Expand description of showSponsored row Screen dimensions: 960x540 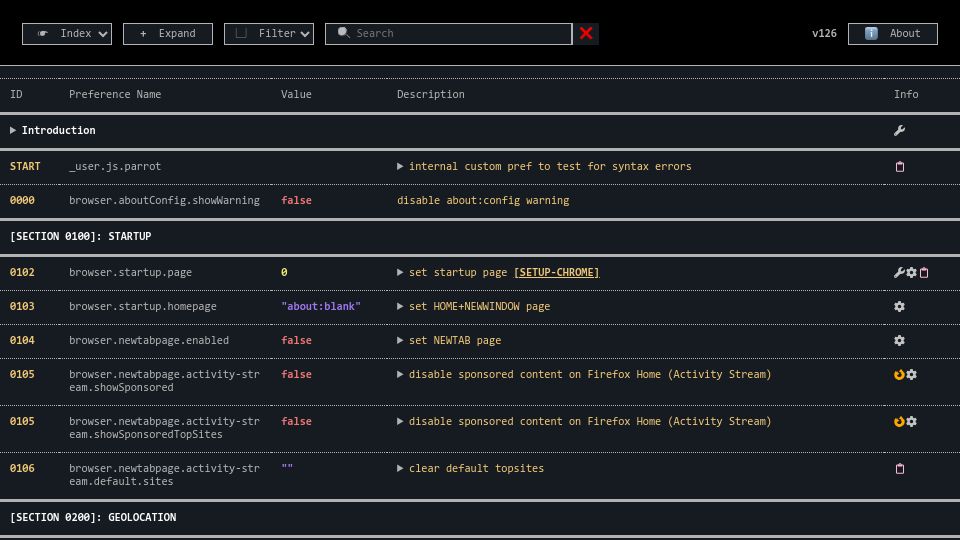click(400, 374)
